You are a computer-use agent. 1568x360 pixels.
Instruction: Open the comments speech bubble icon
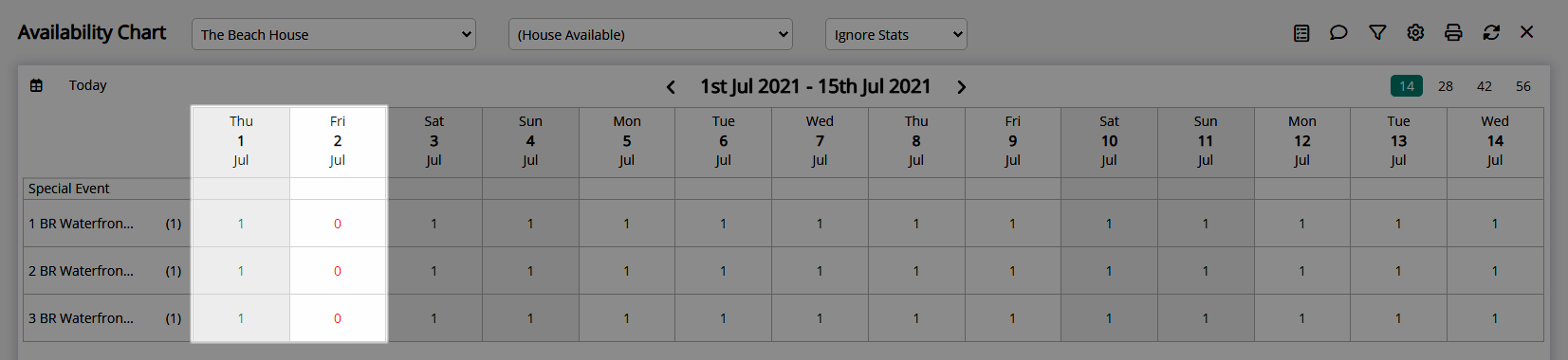pos(1338,33)
